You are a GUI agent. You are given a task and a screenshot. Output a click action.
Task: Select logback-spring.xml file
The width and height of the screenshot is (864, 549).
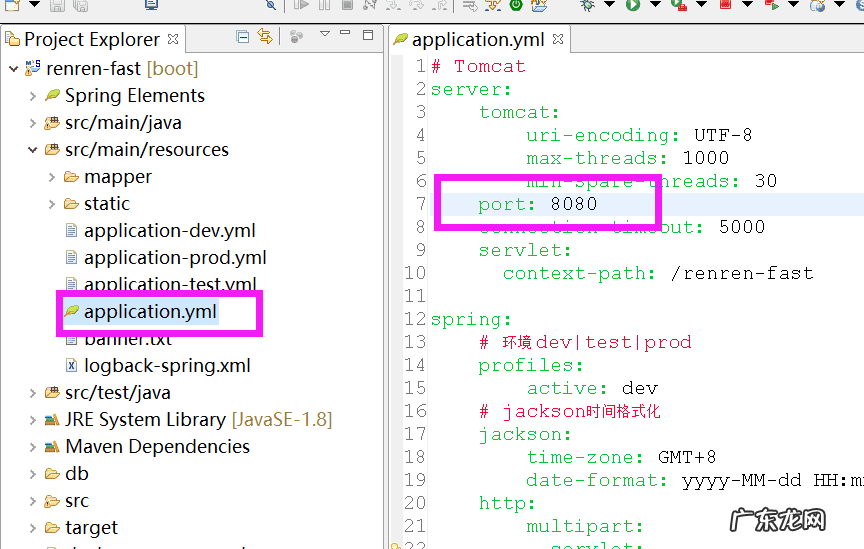click(167, 366)
